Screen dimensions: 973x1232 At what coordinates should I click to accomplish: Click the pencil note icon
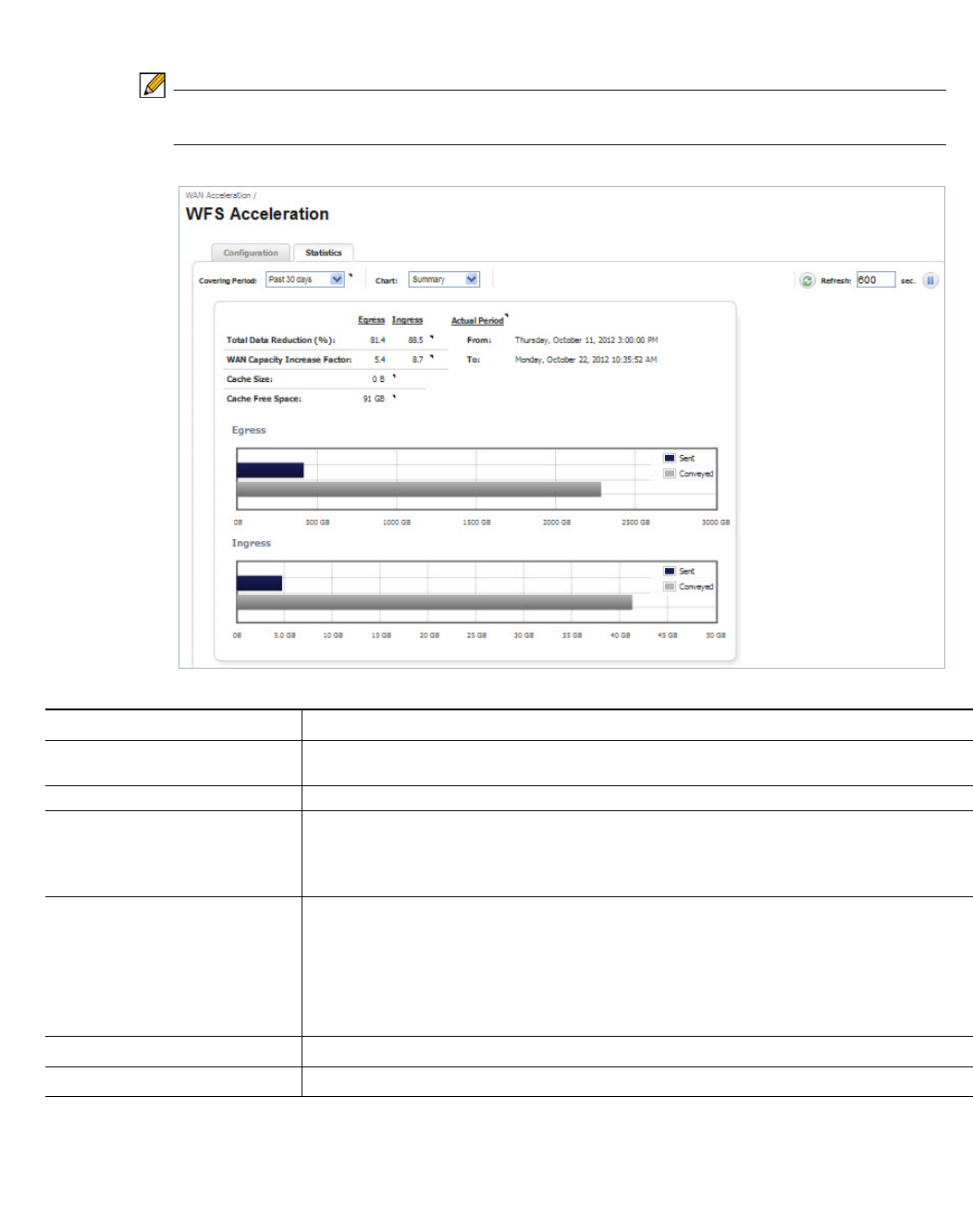point(153,85)
